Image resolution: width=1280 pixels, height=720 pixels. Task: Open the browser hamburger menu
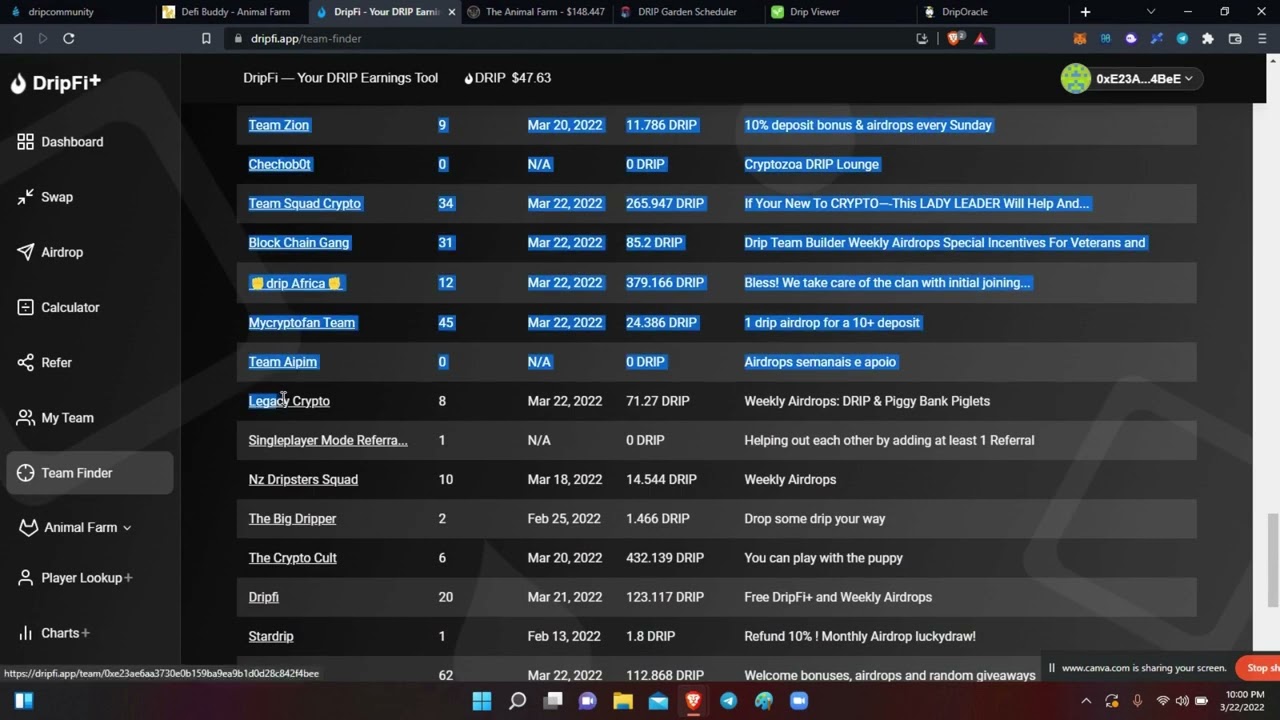tap(1260, 39)
